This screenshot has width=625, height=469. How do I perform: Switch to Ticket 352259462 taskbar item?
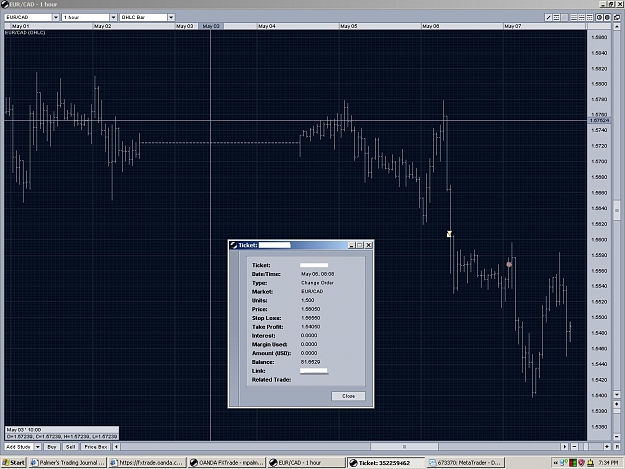[x=385, y=463]
